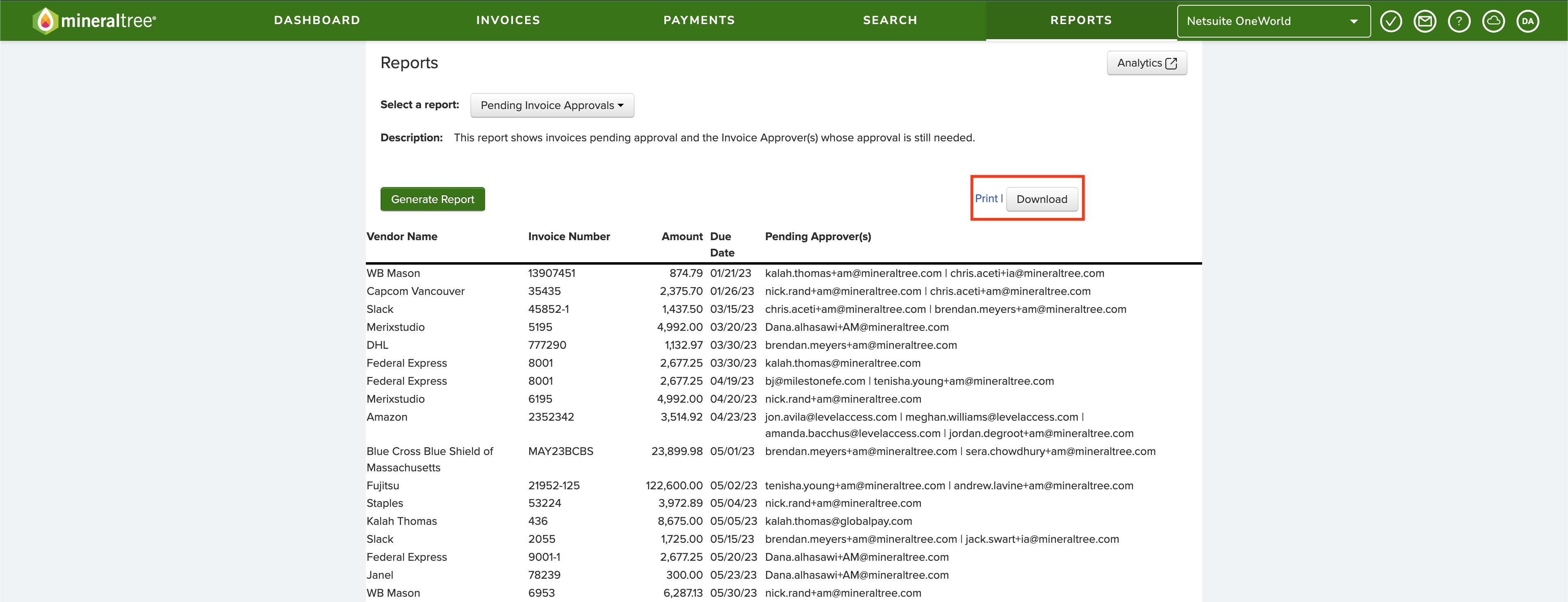Select the DHL vendor row
Image resolution: width=1568 pixels, height=602 pixels.
point(377,345)
